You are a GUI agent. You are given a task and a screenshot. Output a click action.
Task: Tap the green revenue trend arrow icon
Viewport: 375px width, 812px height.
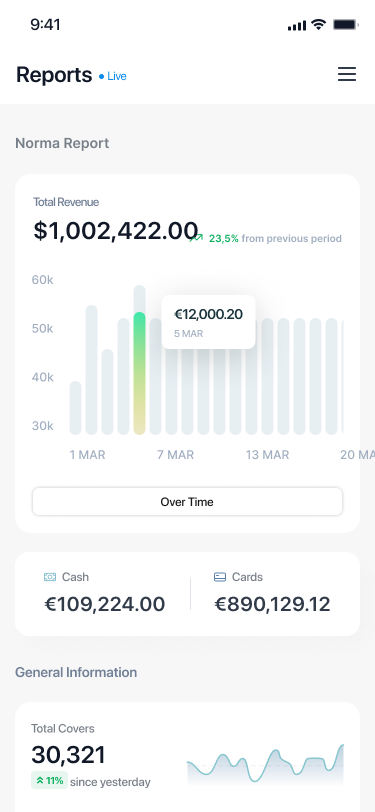(x=196, y=238)
